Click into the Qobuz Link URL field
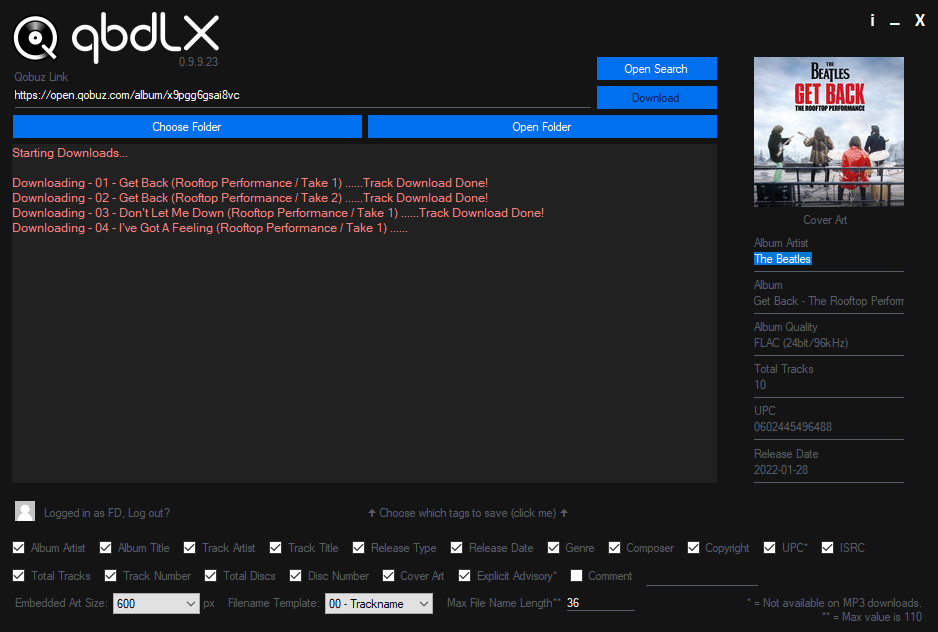 (x=300, y=96)
